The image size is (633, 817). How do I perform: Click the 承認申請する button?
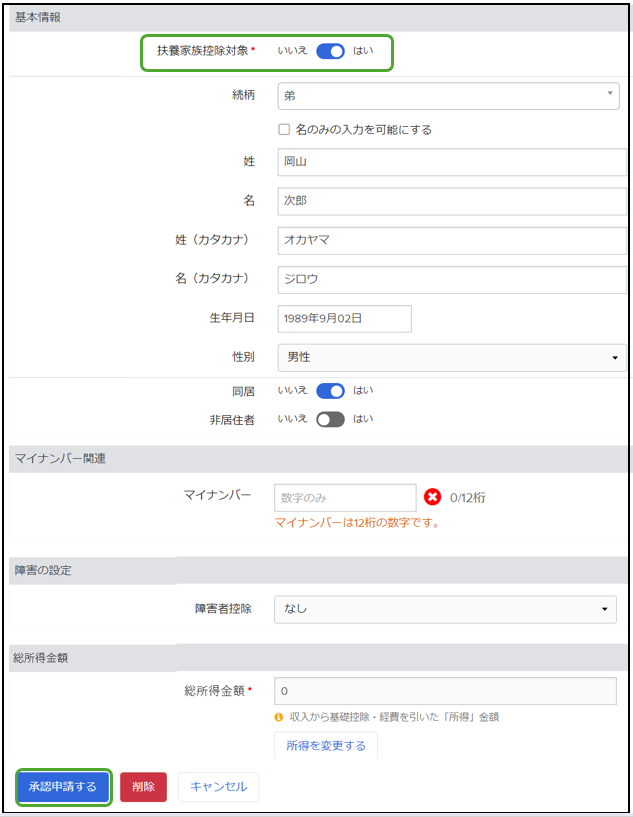[x=63, y=786]
